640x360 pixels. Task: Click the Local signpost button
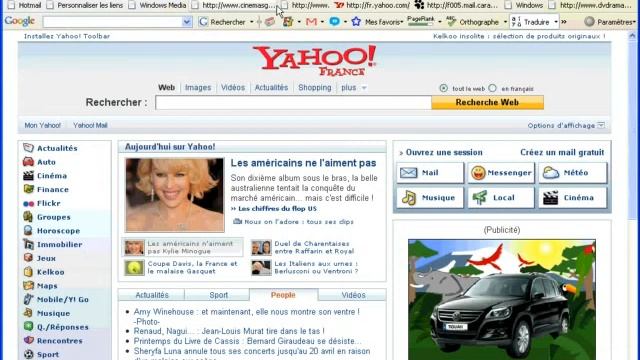coord(501,198)
